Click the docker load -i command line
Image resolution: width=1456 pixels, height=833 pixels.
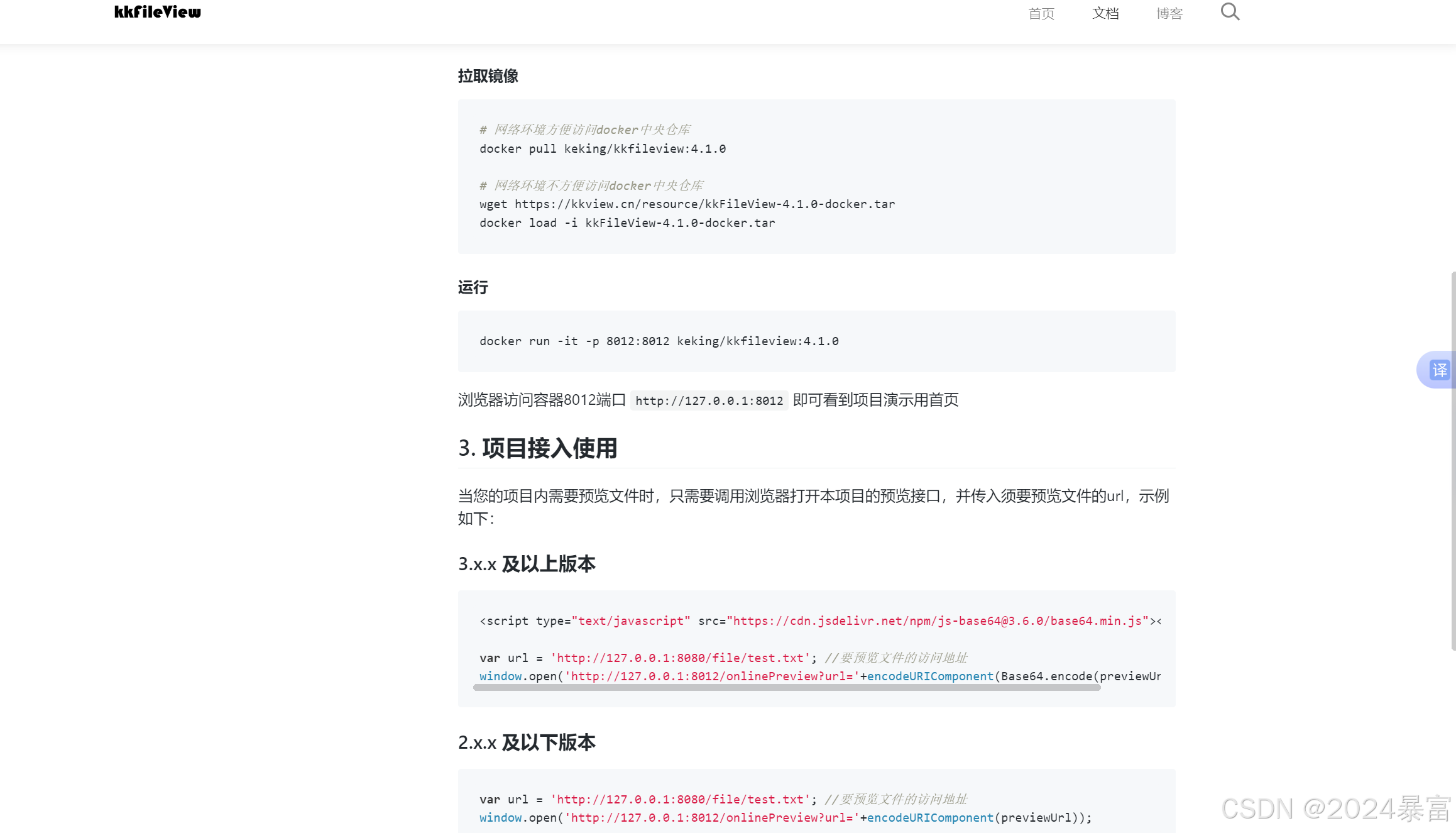(x=627, y=223)
